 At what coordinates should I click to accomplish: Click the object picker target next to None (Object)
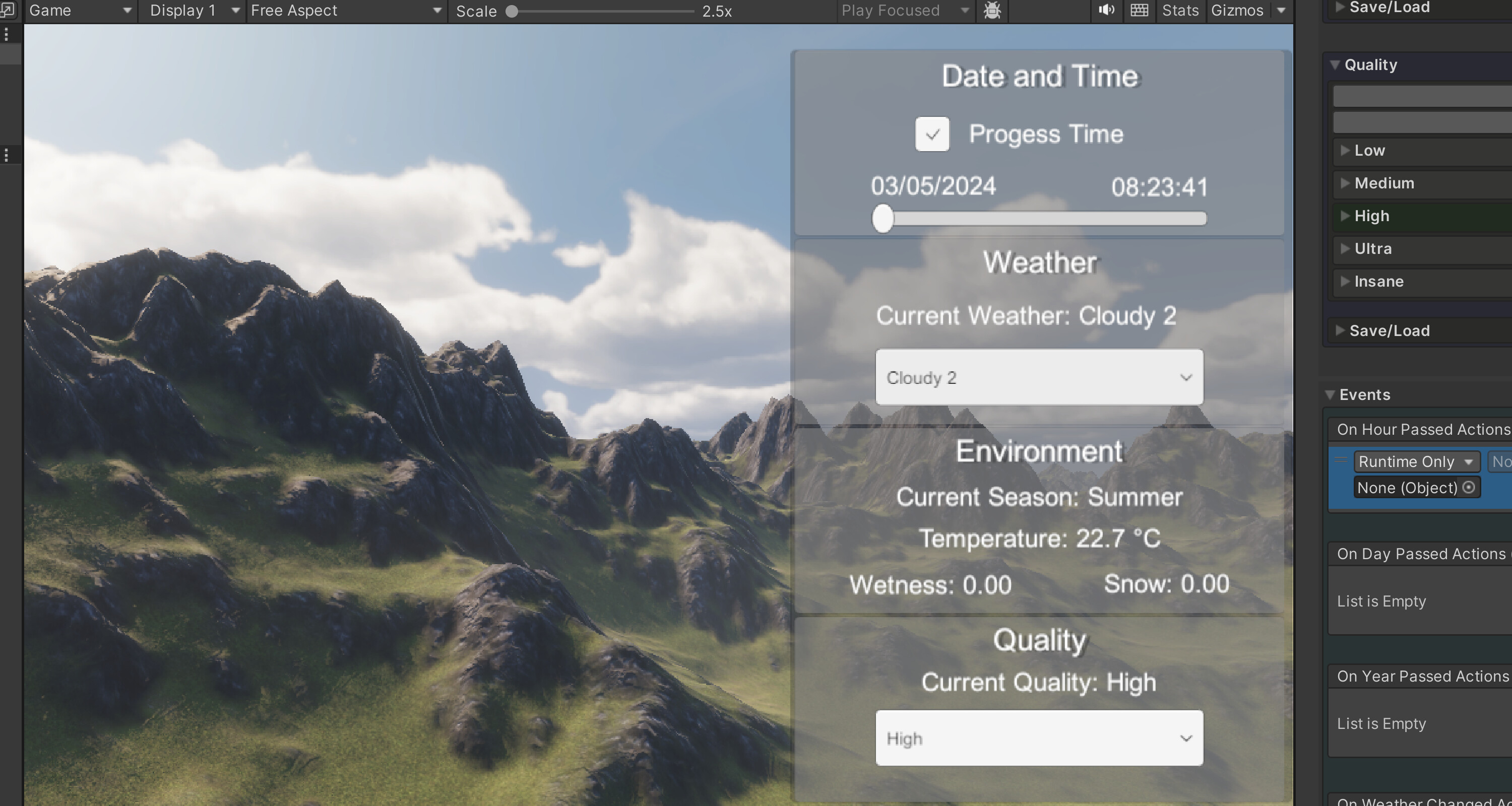pyautogui.click(x=1470, y=488)
